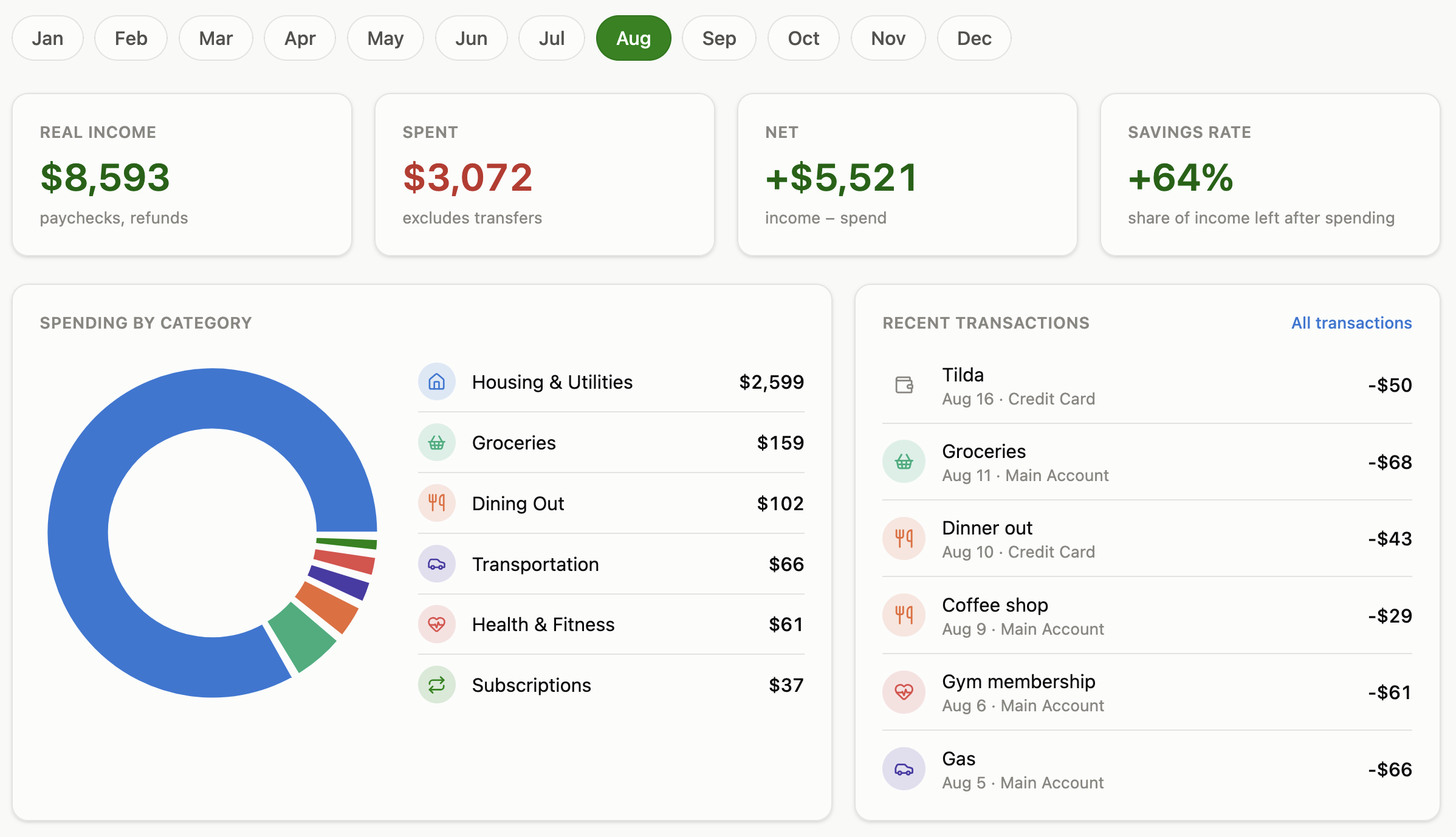
Task: Click the Transportation category label
Action: click(x=535, y=564)
